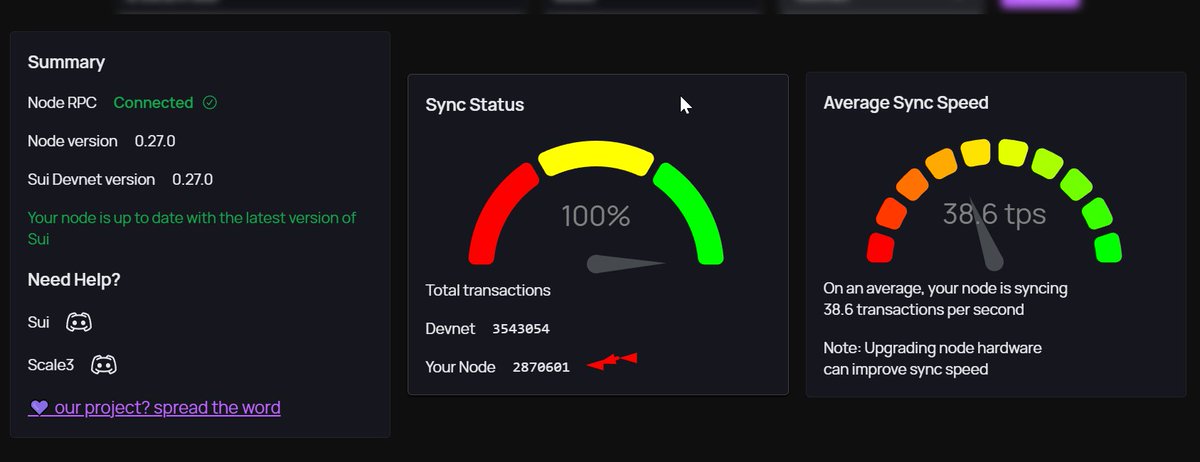
Task: Open the Scale3 Discord icon link
Action: point(104,365)
